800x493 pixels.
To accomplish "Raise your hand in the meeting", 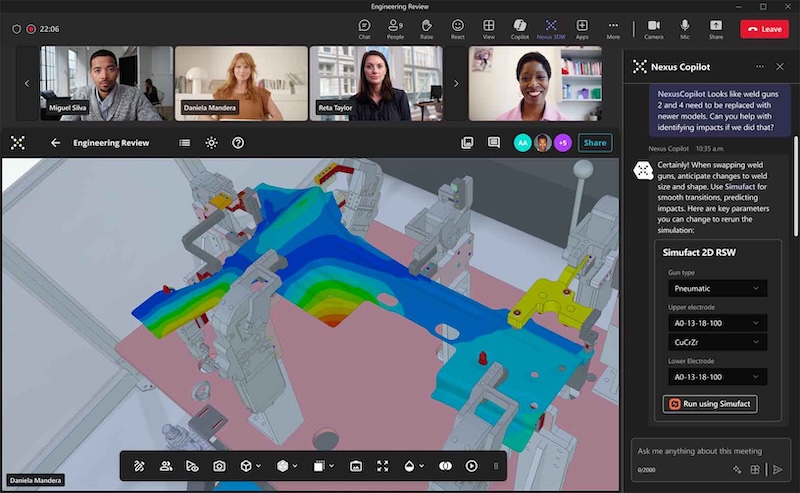I will pos(426,28).
